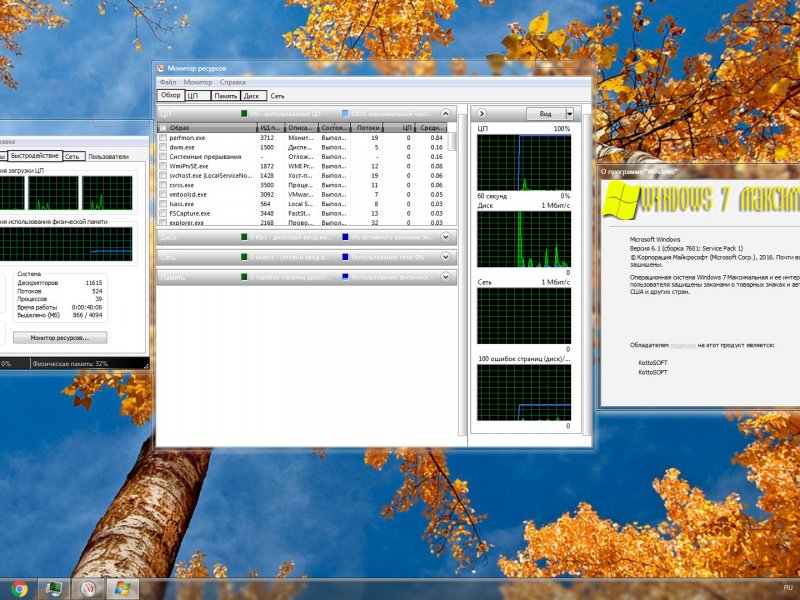Viewport: 800px width, 600px height.
Task: Sort by the ИД п... column header
Action: [271, 128]
